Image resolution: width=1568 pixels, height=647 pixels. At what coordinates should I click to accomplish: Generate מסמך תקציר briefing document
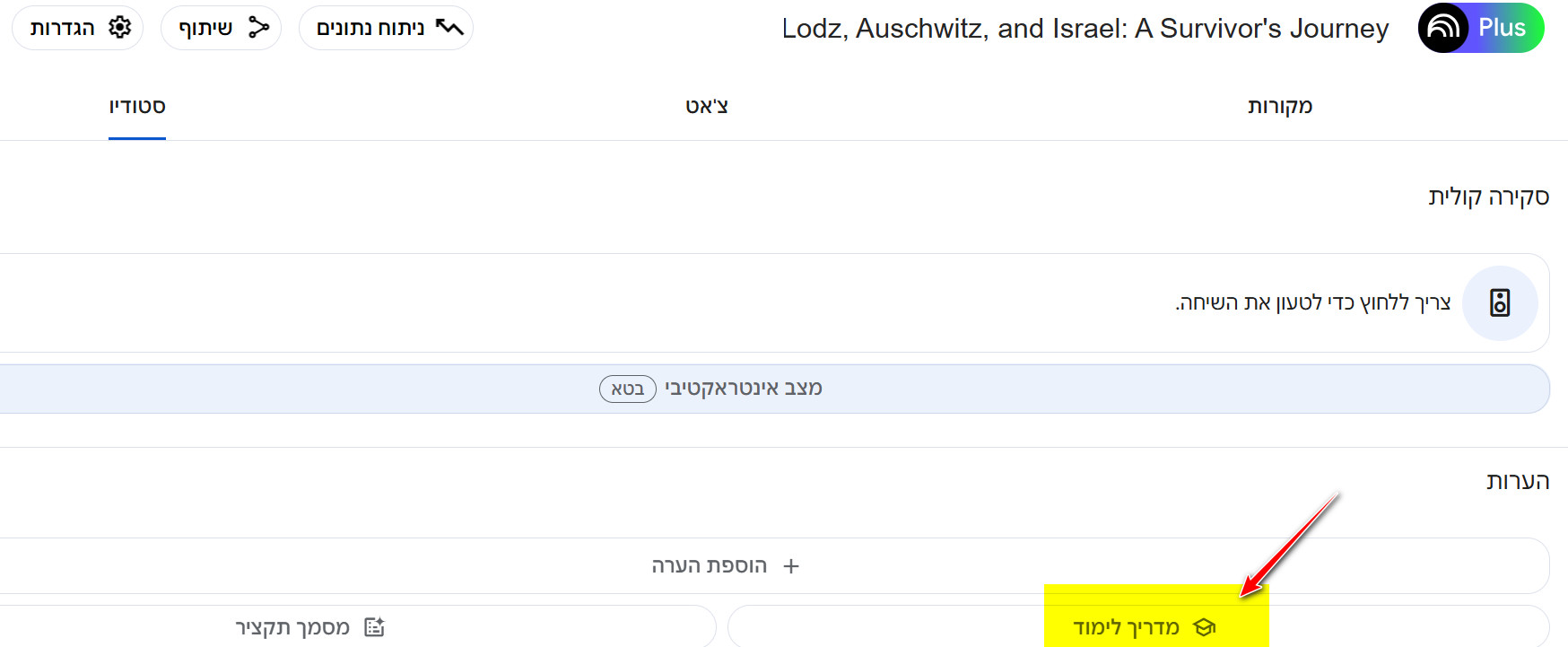coord(358,627)
